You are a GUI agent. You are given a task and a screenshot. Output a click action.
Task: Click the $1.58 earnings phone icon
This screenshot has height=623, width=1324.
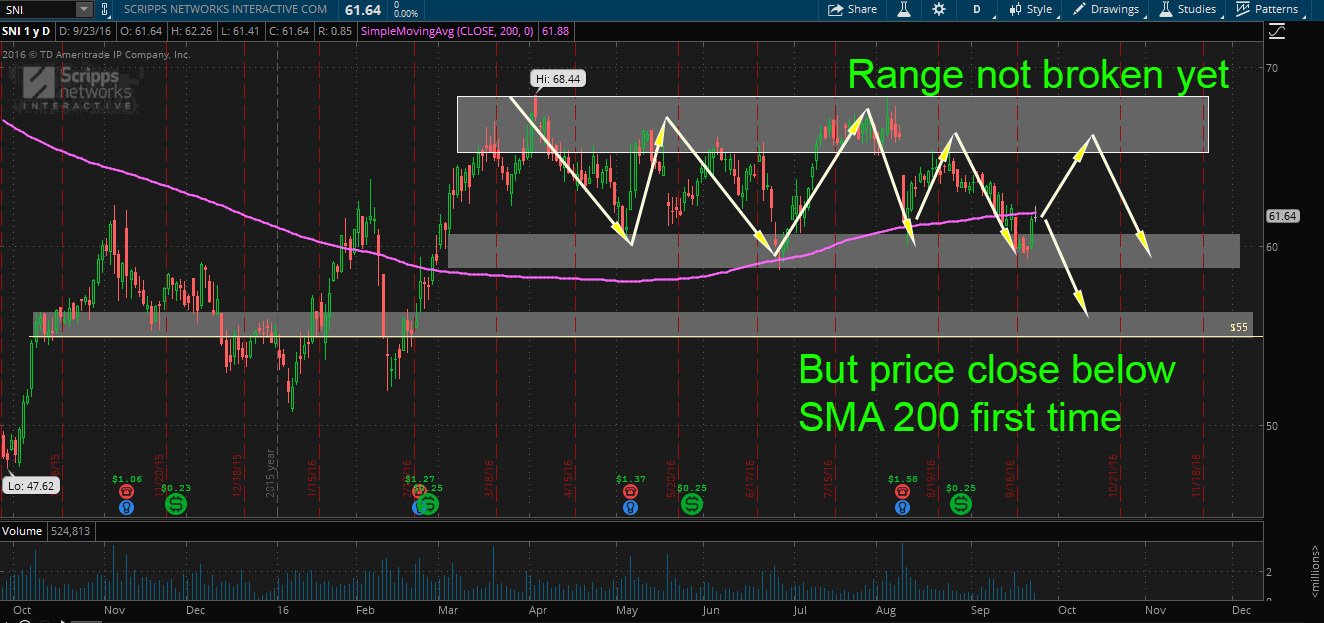(x=903, y=492)
